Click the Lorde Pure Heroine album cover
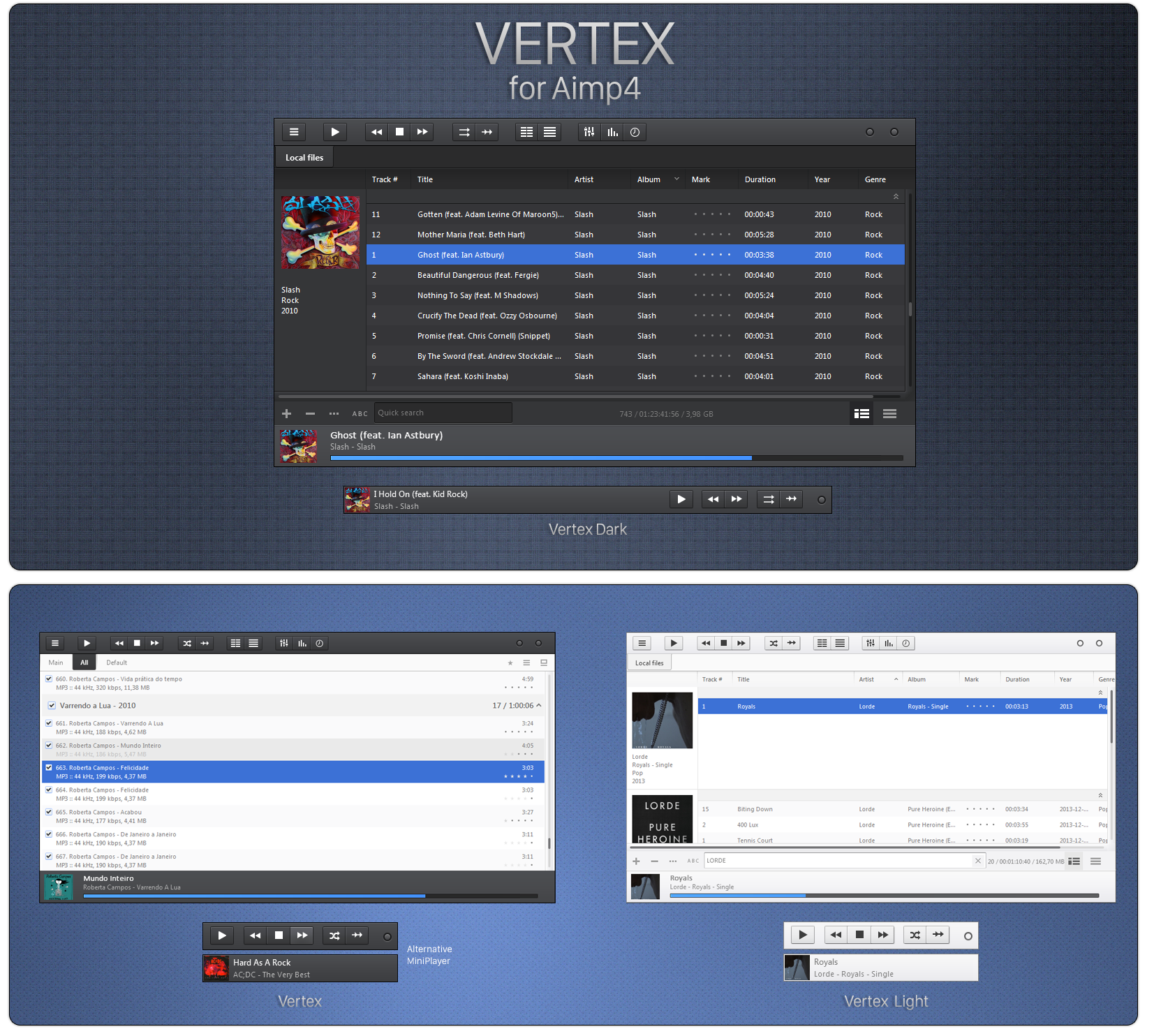 [663, 819]
